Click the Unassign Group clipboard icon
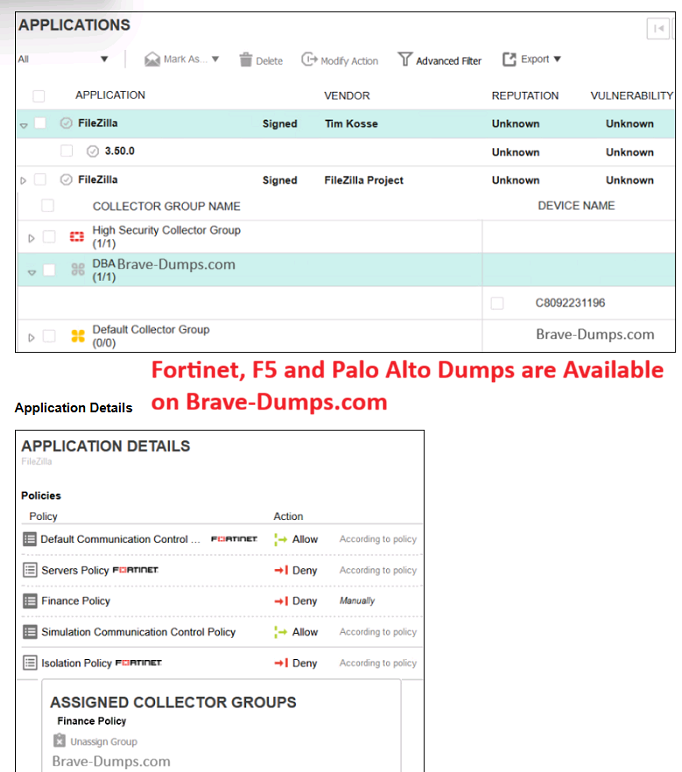 click(x=60, y=742)
